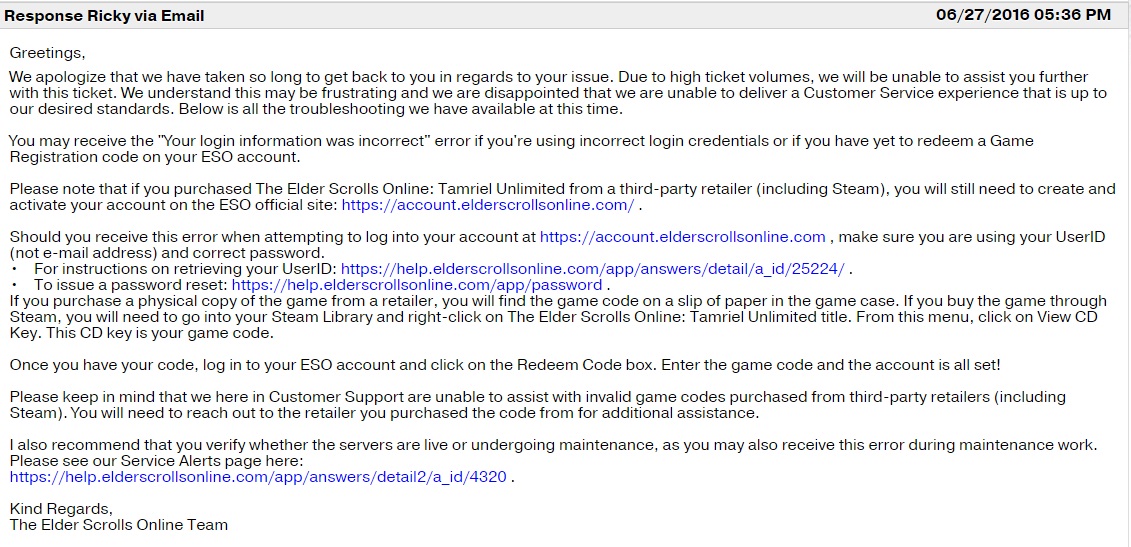Click the 'Once you have your code' paragraph
1131x547 pixels.
click(505, 364)
